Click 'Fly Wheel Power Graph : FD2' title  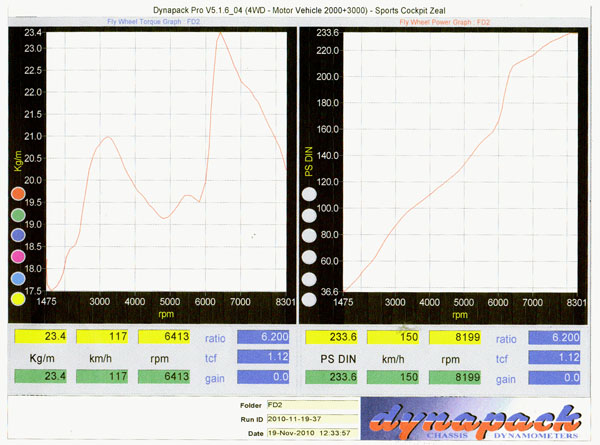pyautogui.click(x=445, y=22)
